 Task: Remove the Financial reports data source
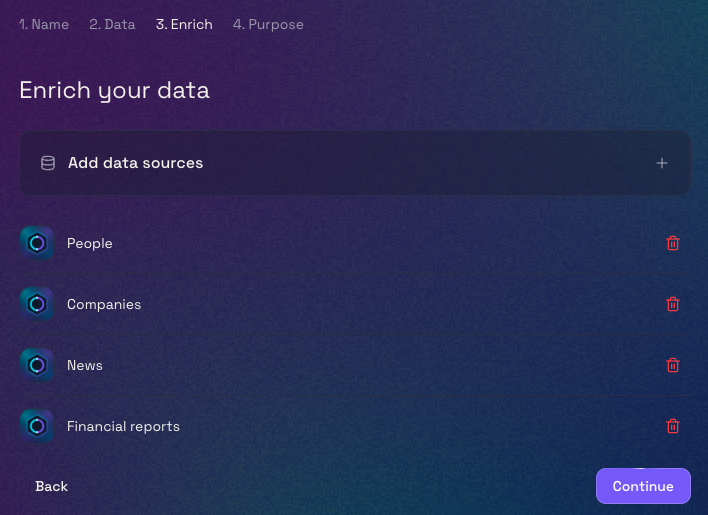[673, 426]
